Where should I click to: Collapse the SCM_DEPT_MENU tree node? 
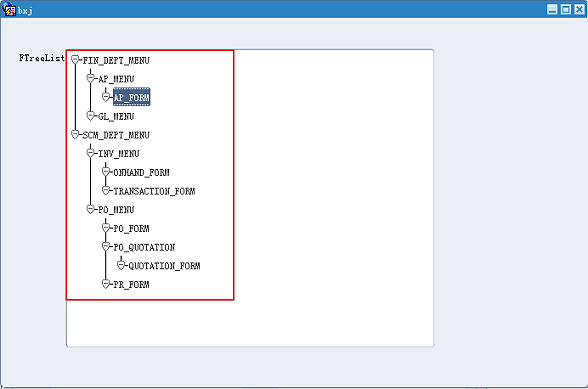click(75, 134)
